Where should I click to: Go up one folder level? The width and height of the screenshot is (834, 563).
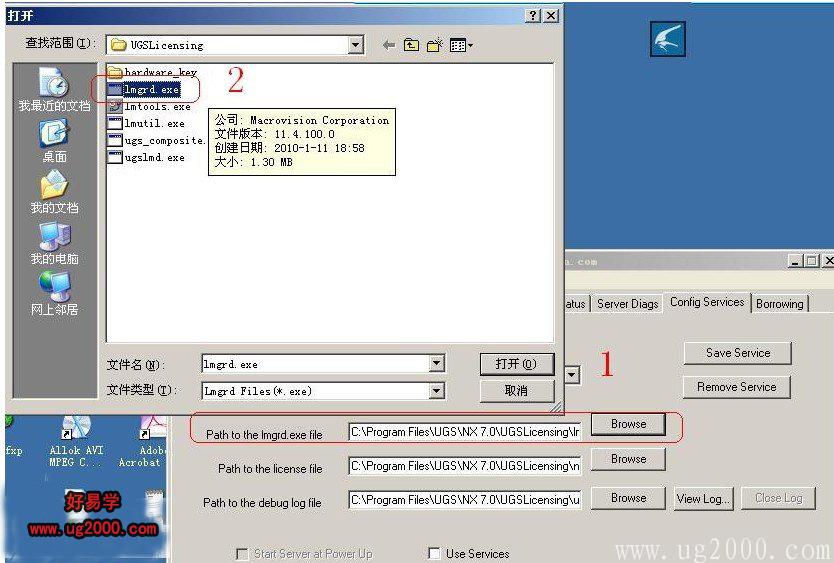click(x=411, y=45)
